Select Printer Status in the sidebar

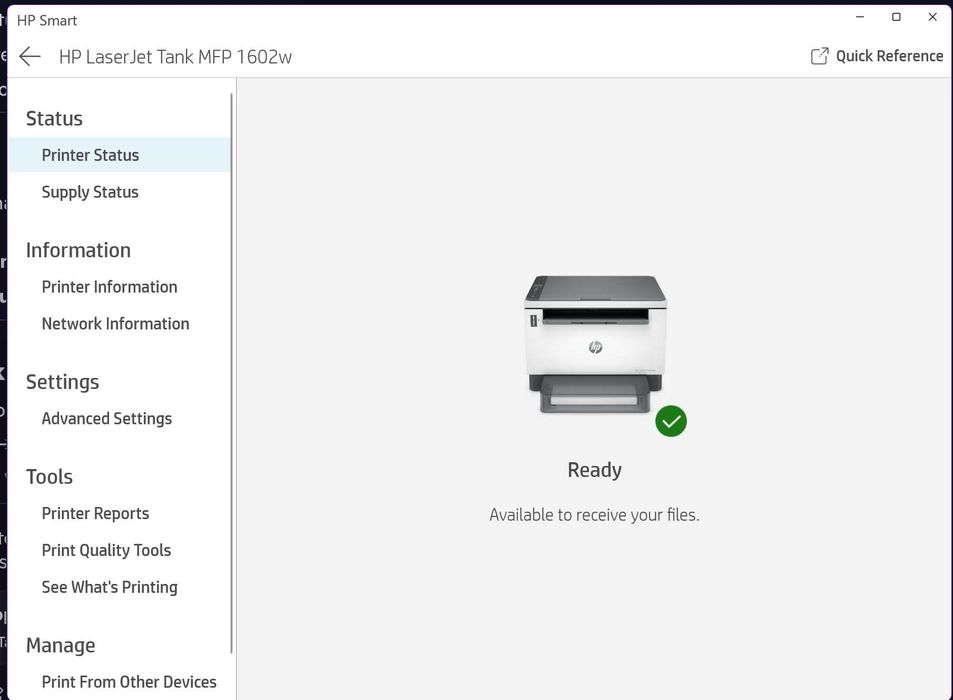[x=119, y=155]
